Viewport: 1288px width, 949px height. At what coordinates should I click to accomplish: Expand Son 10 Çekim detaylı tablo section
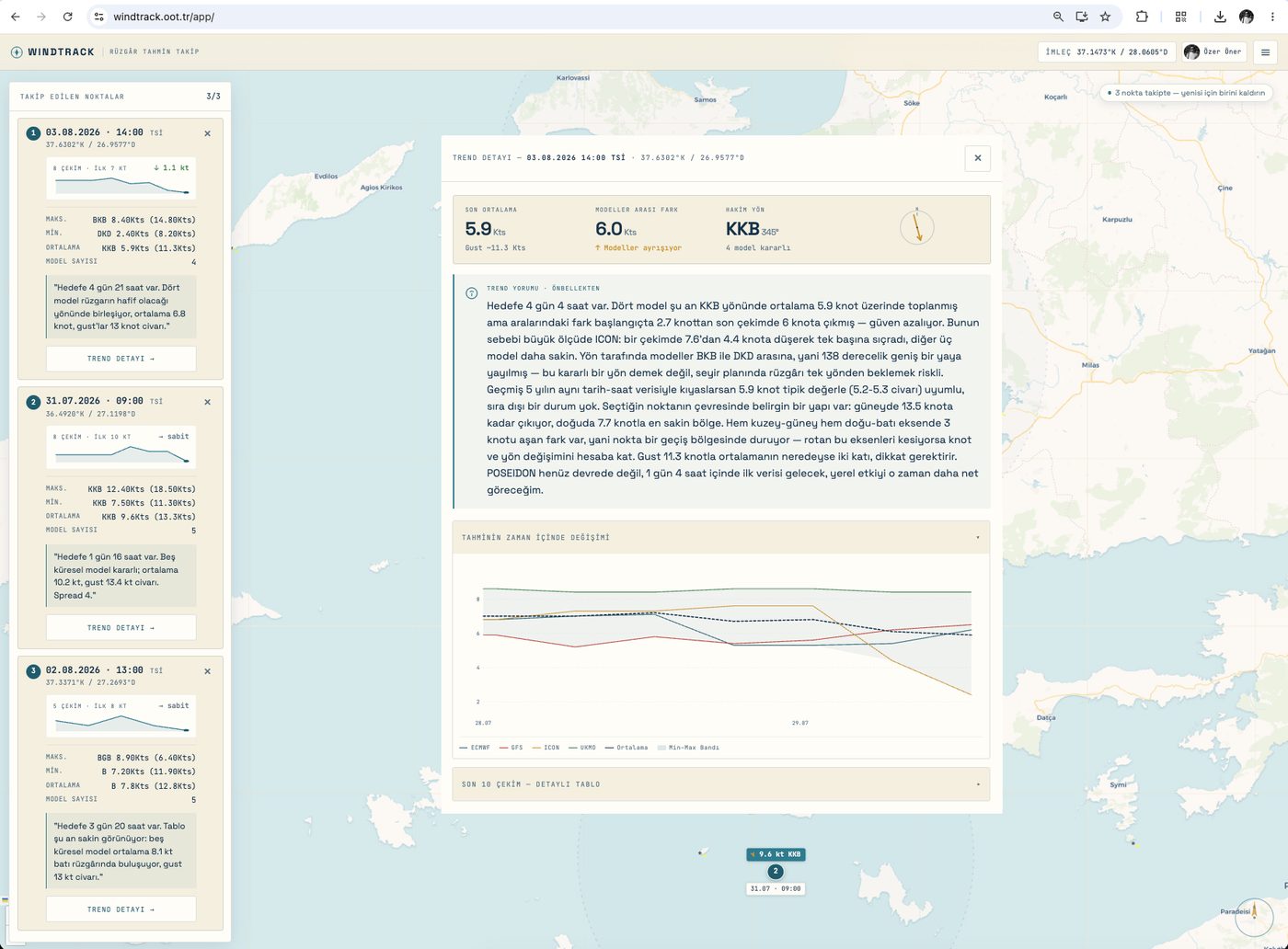tap(721, 784)
